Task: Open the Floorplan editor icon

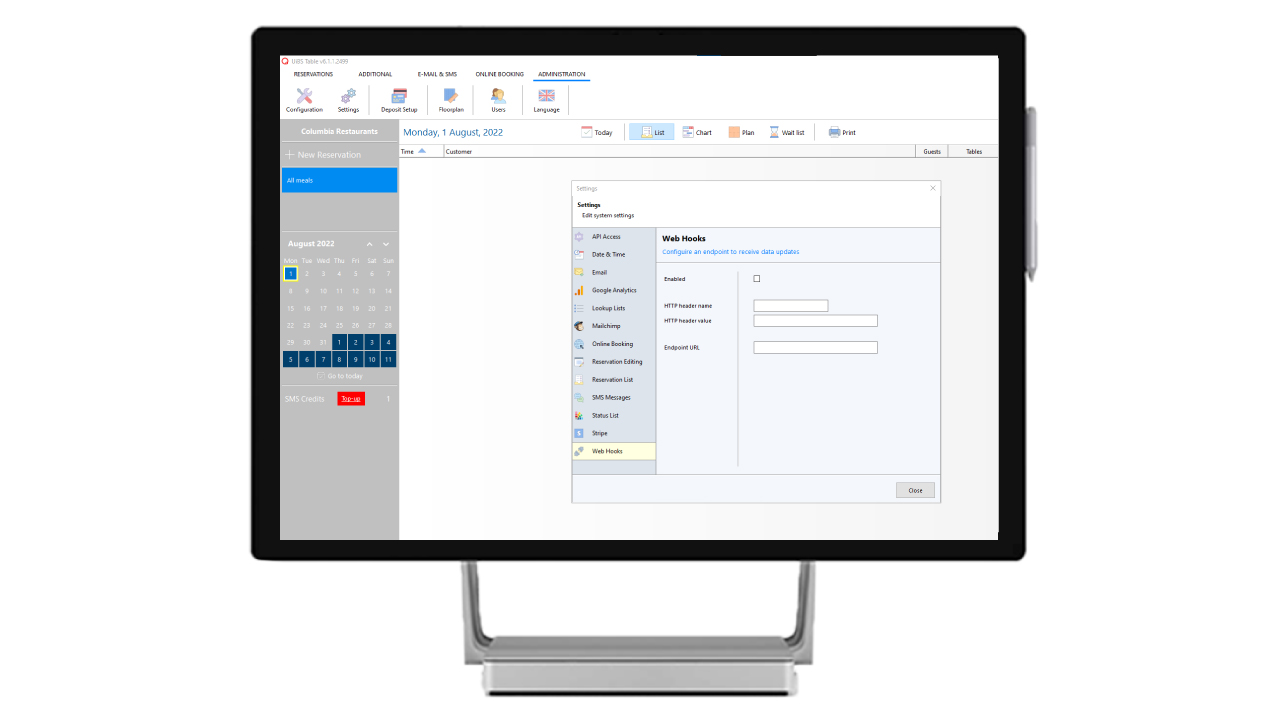Action: (x=451, y=97)
